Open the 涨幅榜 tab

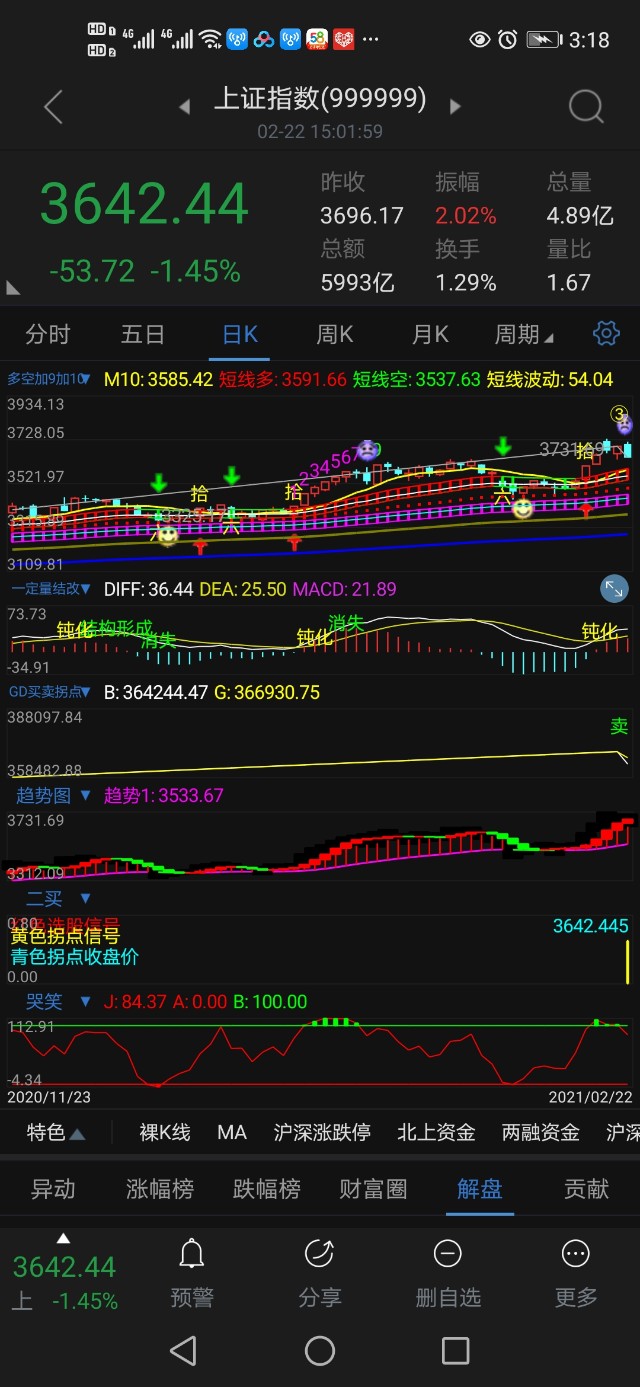coord(160,1189)
